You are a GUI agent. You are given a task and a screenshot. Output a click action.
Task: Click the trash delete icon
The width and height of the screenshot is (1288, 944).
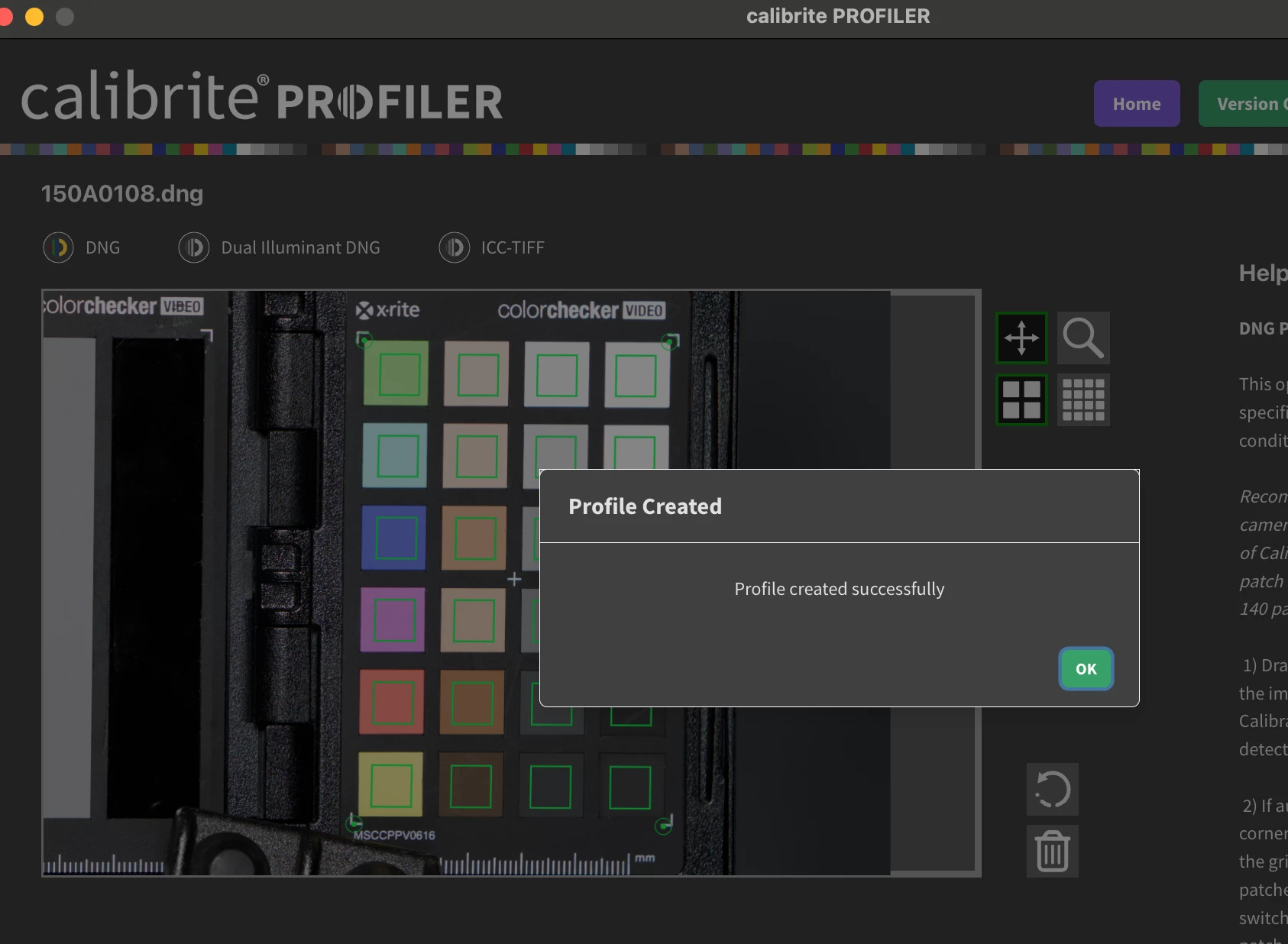point(1053,851)
